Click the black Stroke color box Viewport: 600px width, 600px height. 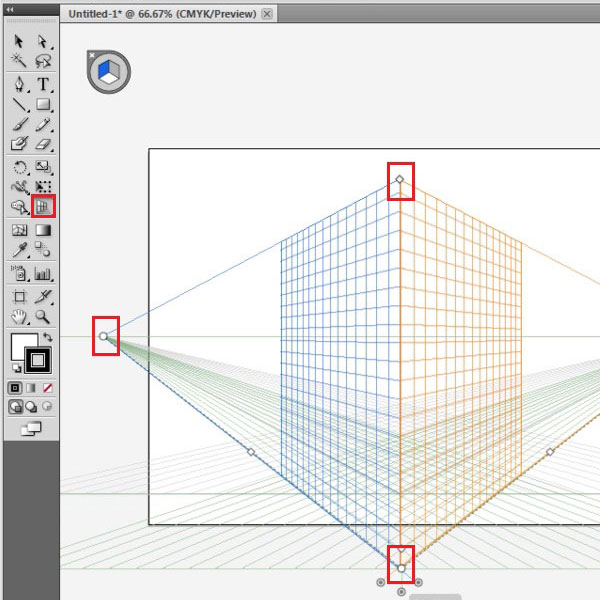[38, 360]
